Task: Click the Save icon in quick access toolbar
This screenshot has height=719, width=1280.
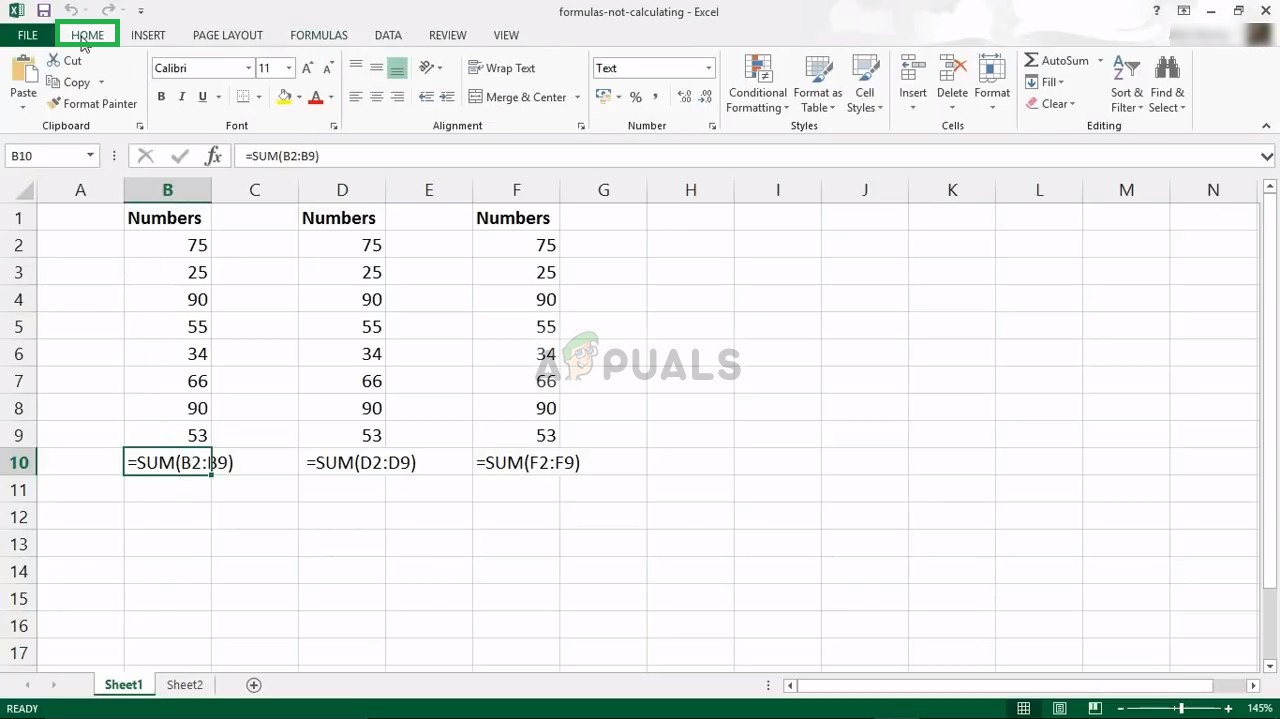Action: [43, 11]
